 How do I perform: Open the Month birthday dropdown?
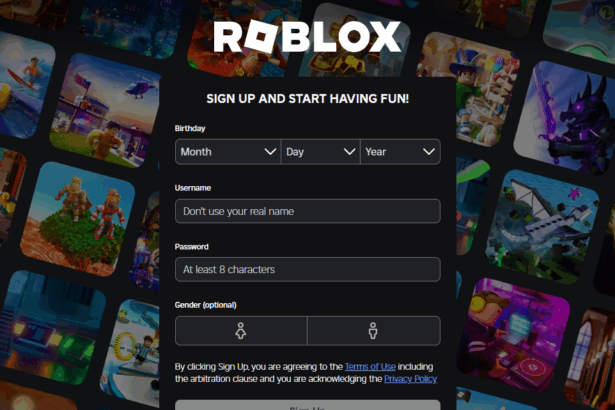coord(228,151)
